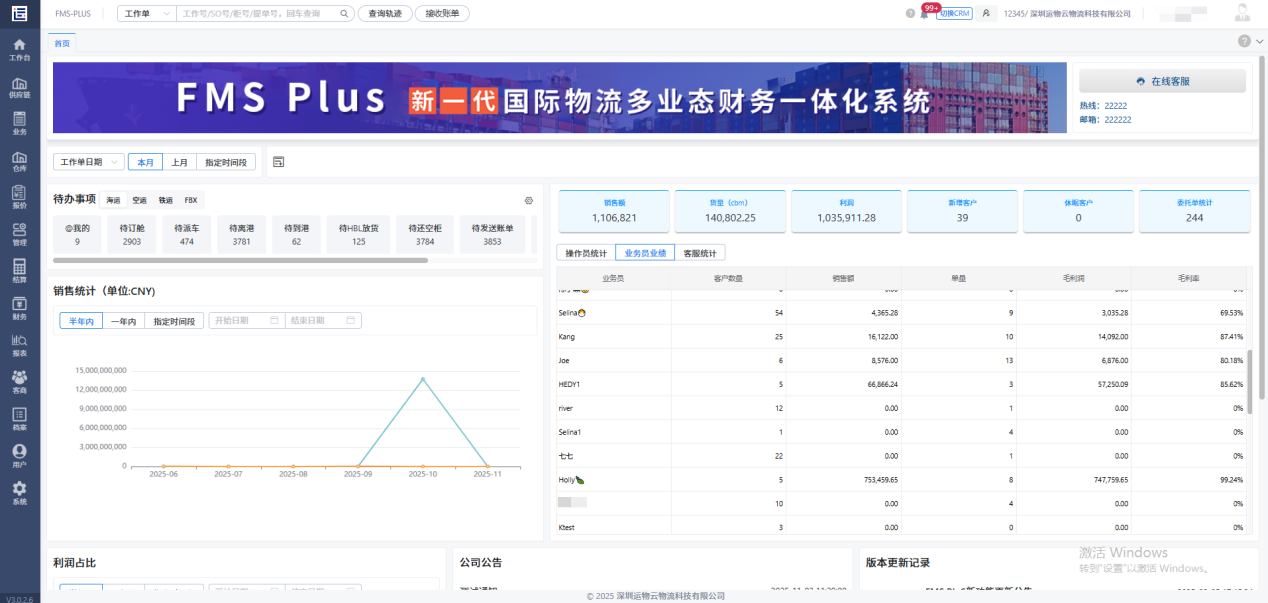This screenshot has height=603, width=1268.
Task: Click the 系统 settings gear in sidebar
Action: coord(19,492)
